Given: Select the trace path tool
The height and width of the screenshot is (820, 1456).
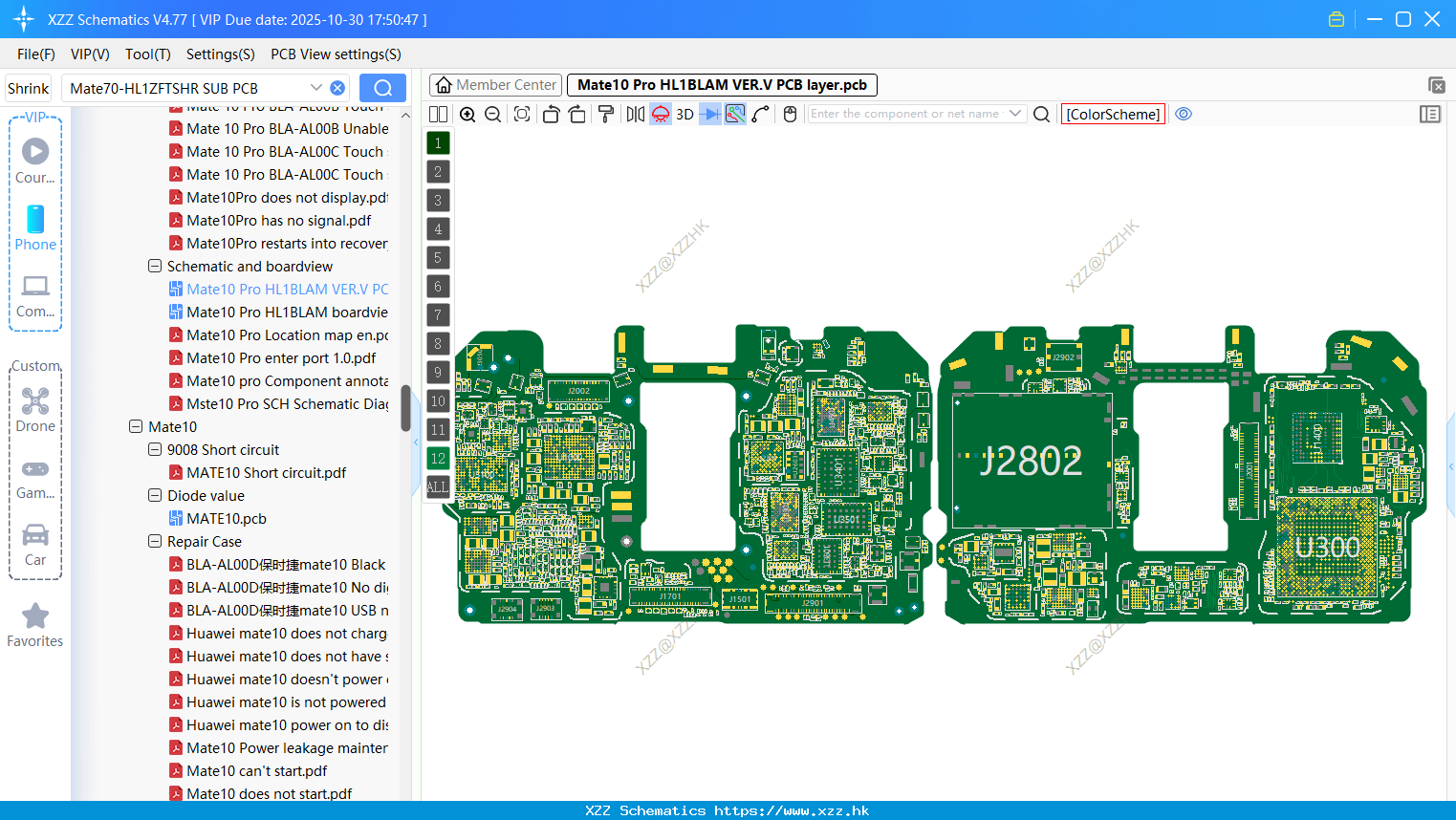Looking at the screenshot, I should pyautogui.click(x=761, y=114).
